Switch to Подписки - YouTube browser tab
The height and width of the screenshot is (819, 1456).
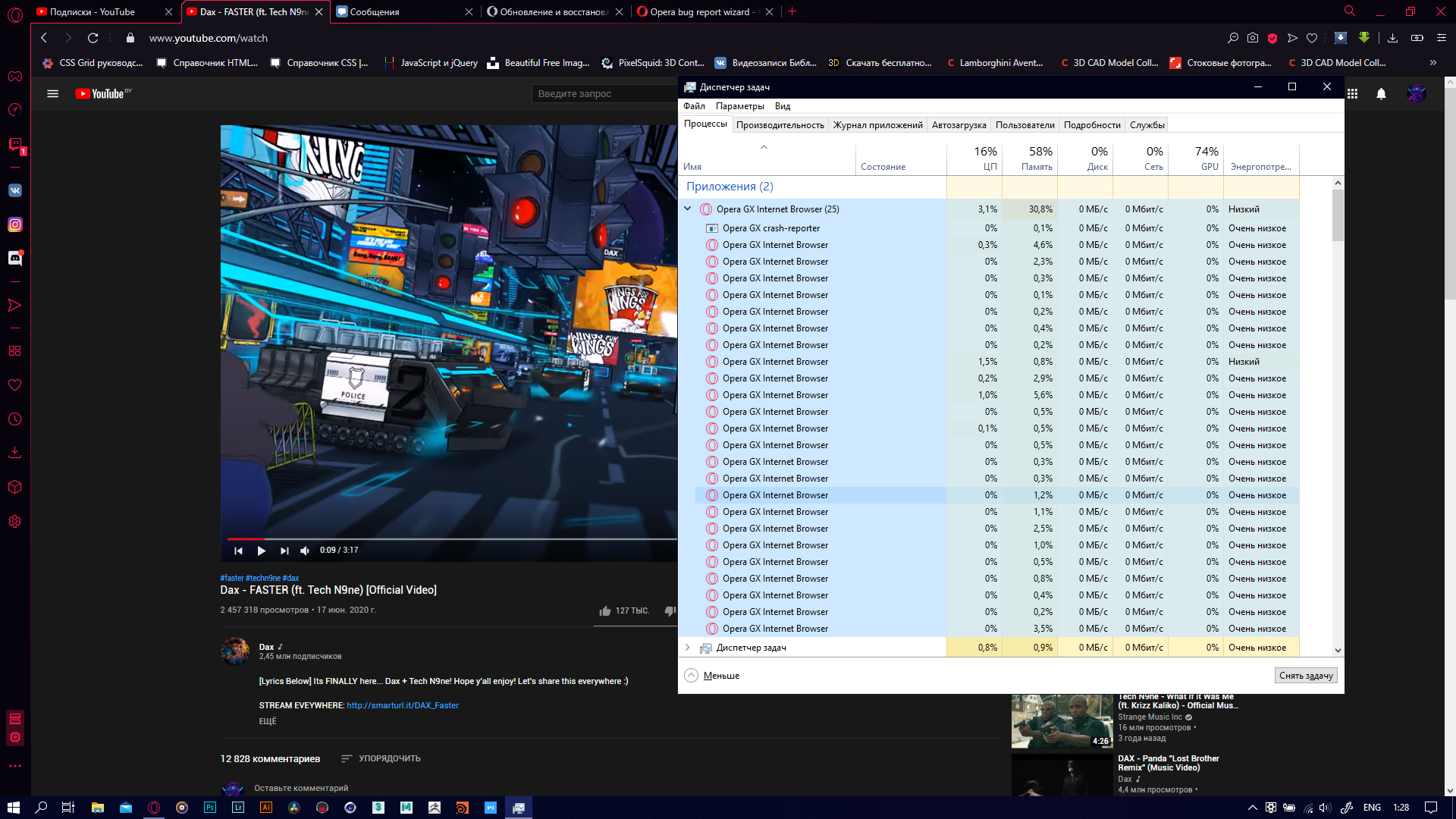point(105,11)
